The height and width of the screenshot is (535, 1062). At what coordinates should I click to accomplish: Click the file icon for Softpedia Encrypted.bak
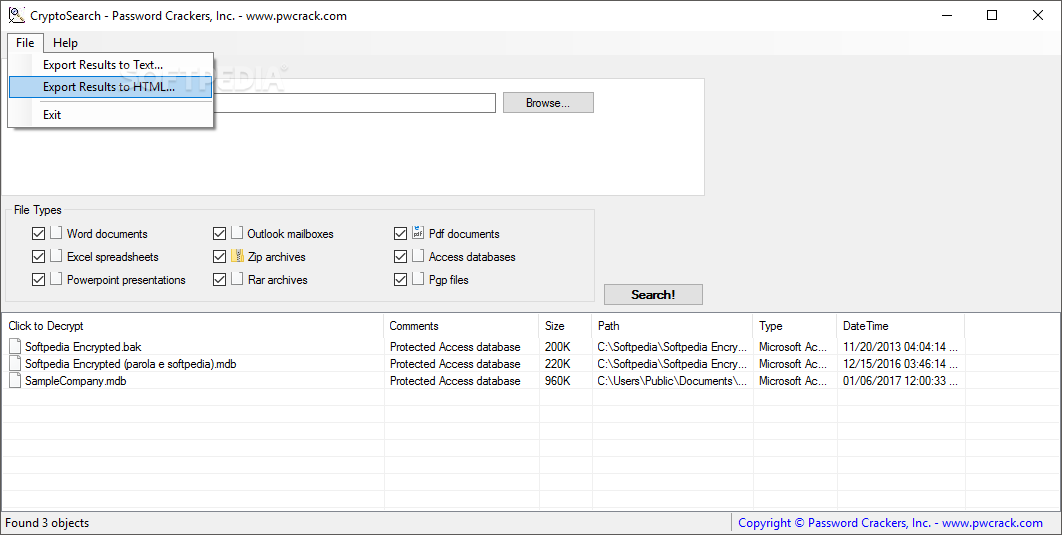15,346
